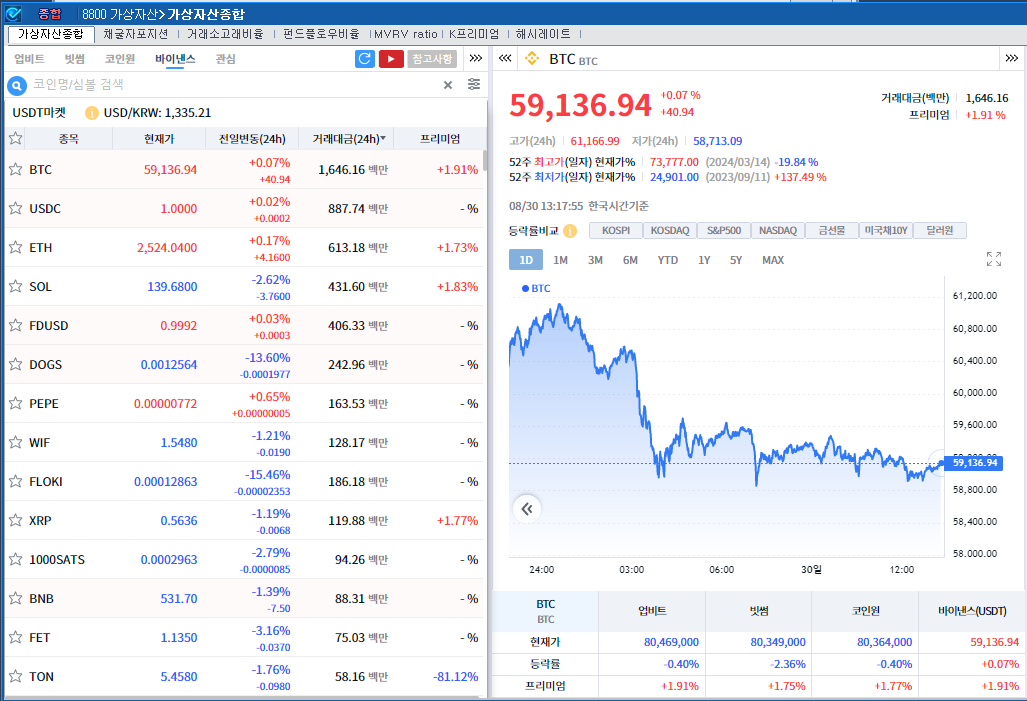The width and height of the screenshot is (1027, 701).
Task: Select the MAX chart period
Action: tap(773, 260)
